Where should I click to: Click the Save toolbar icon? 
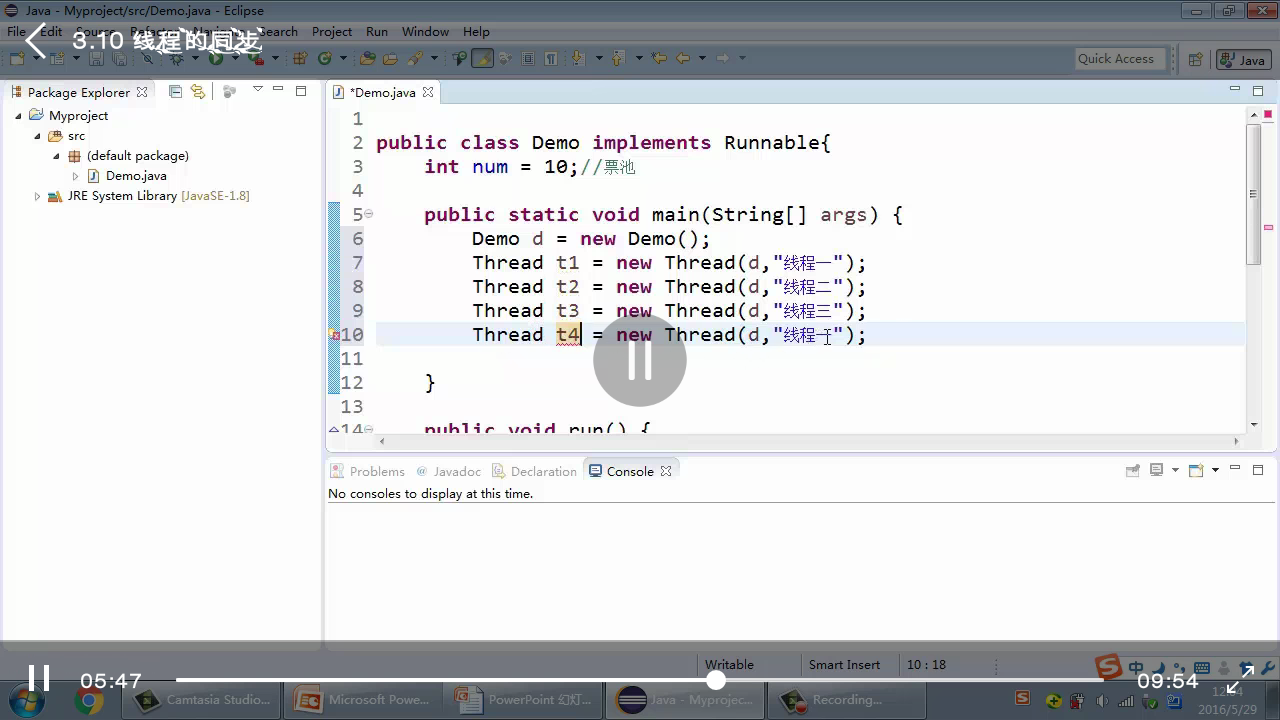click(96, 59)
